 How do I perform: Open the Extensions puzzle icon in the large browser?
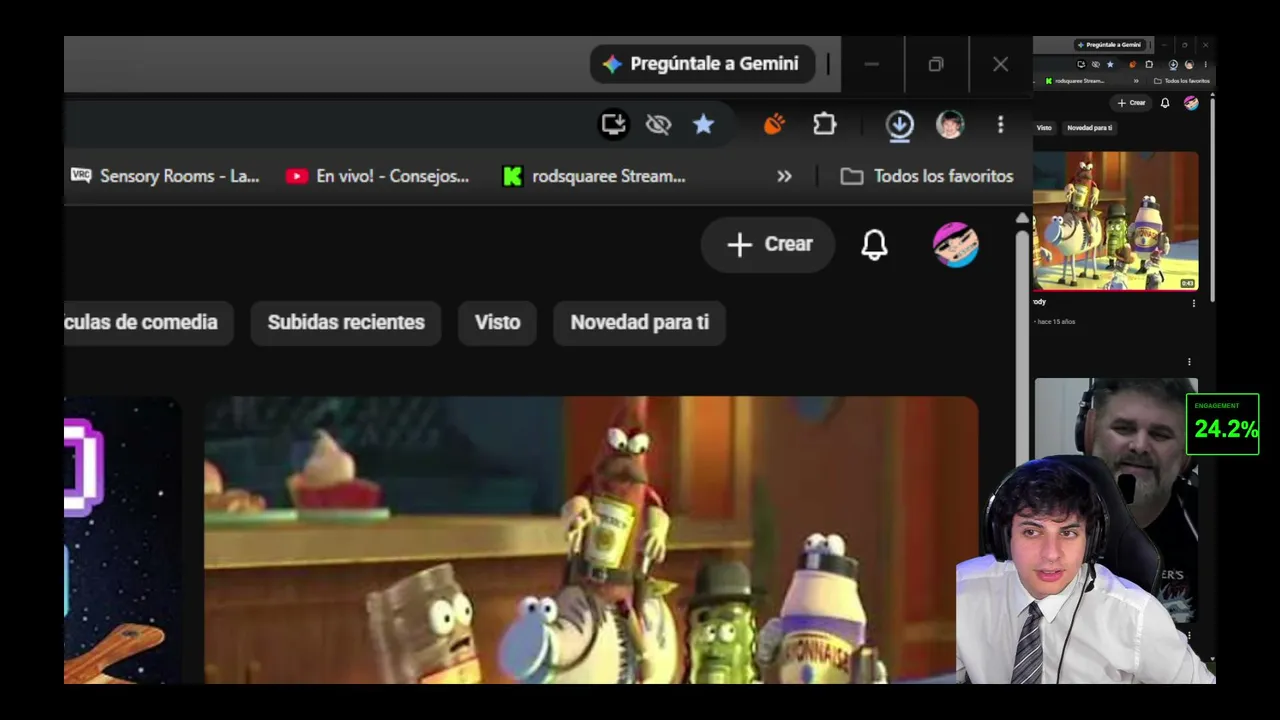tap(824, 124)
